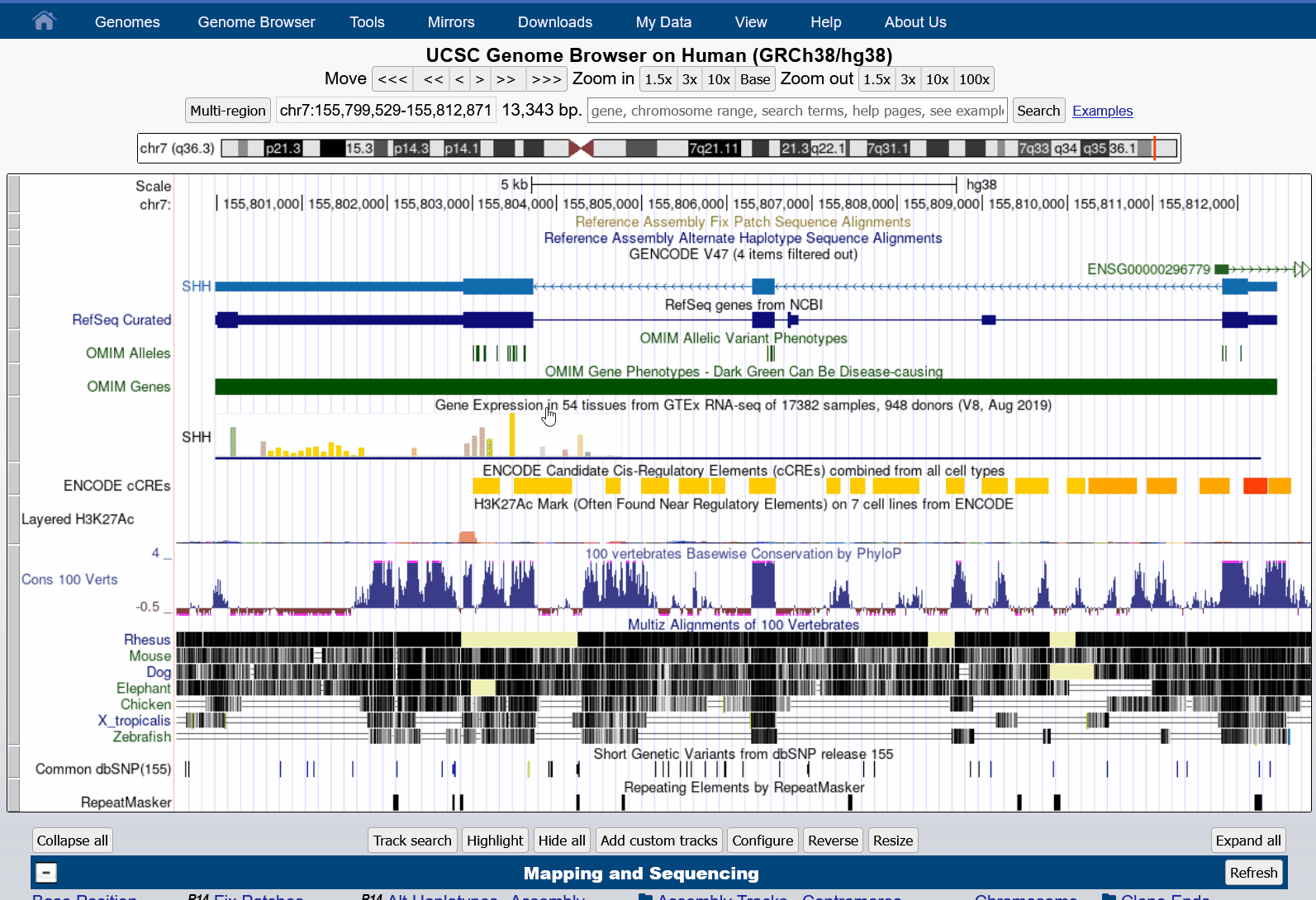Click the Multi-region button
This screenshot has width=1316, height=900.
tap(228, 111)
